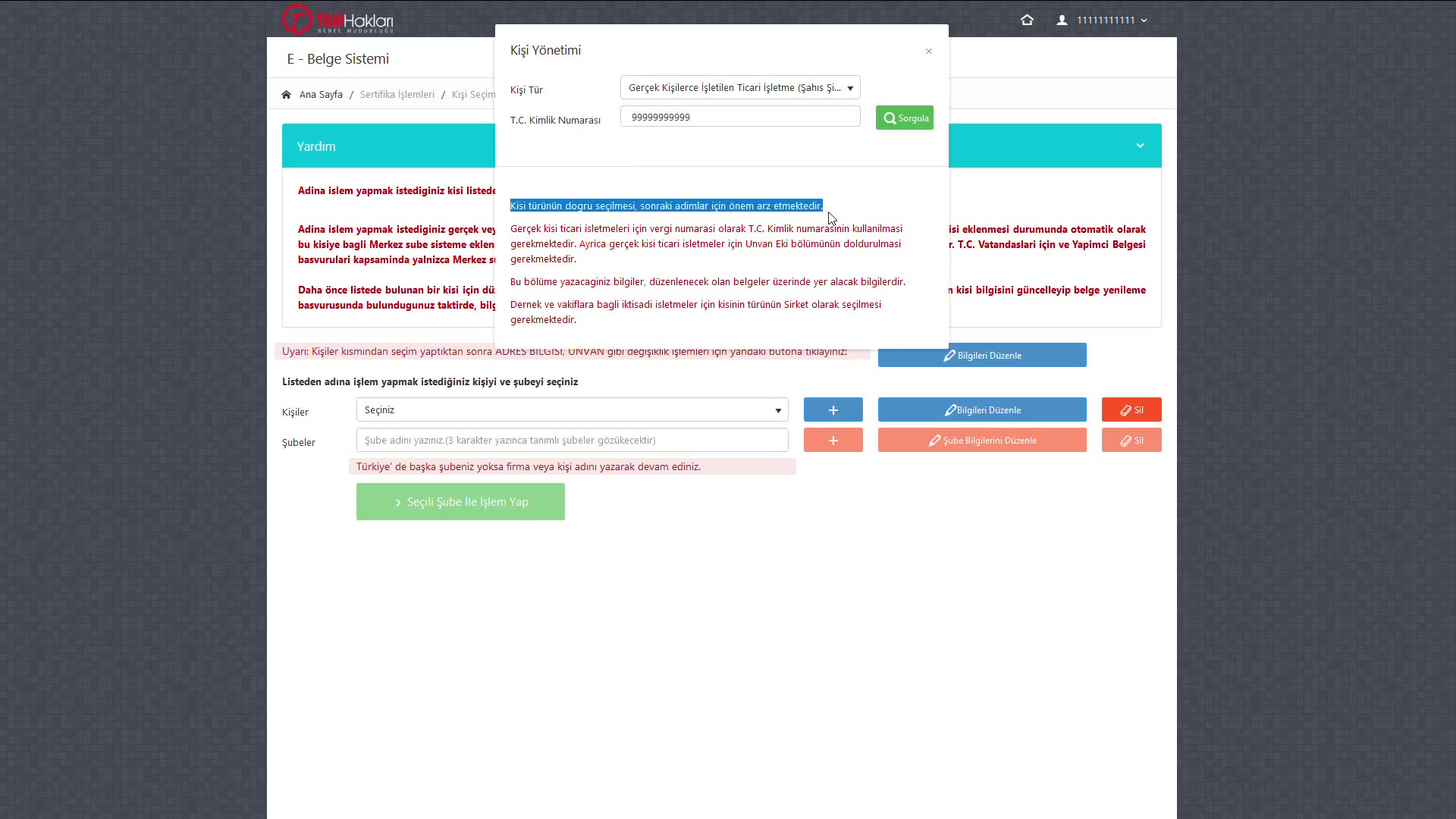The image size is (1456, 819).
Task: Click the Sil button in the Kişiler row
Action: coord(1131,410)
